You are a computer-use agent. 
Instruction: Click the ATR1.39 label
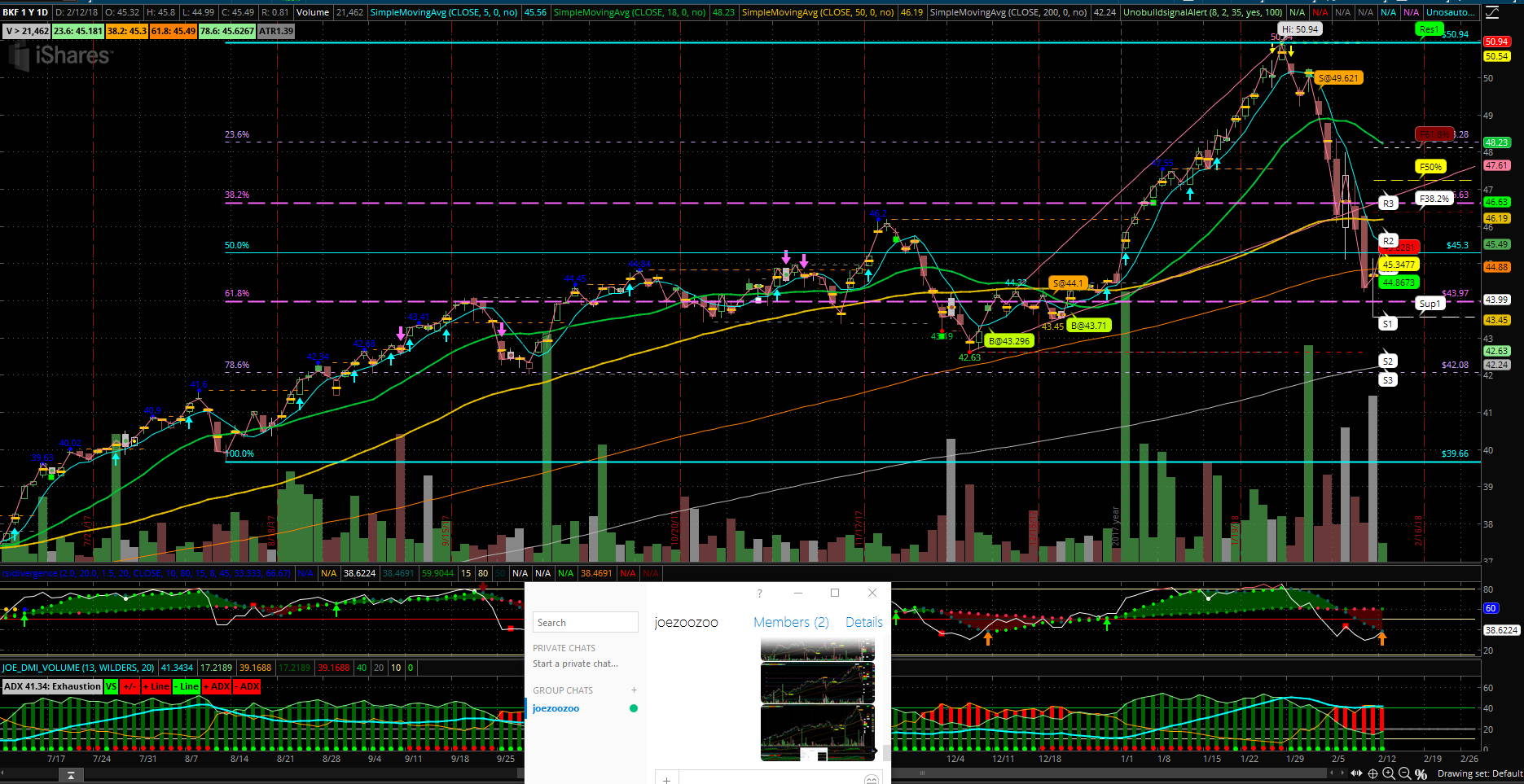pyautogui.click(x=276, y=31)
